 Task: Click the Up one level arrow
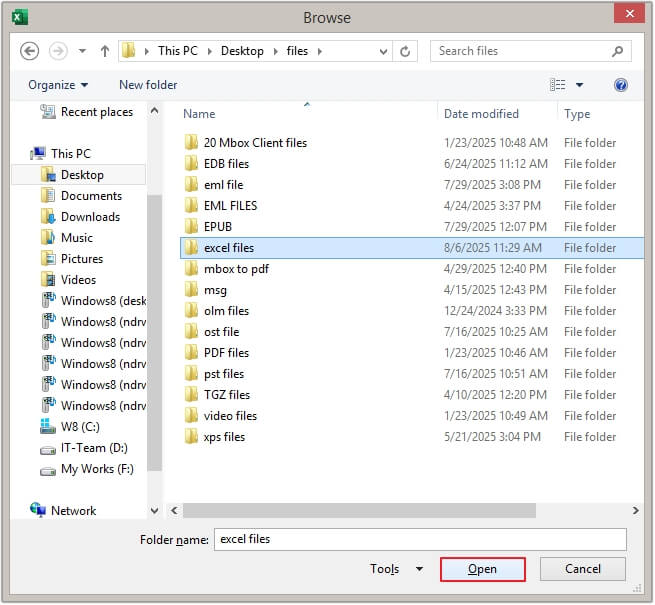(104, 51)
